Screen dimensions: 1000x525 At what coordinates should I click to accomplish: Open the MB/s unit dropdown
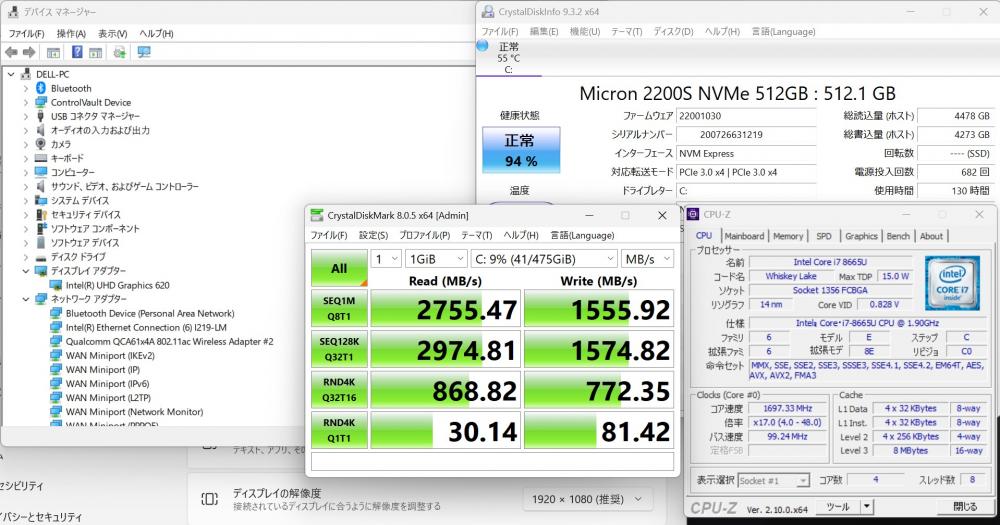[x=647, y=259]
